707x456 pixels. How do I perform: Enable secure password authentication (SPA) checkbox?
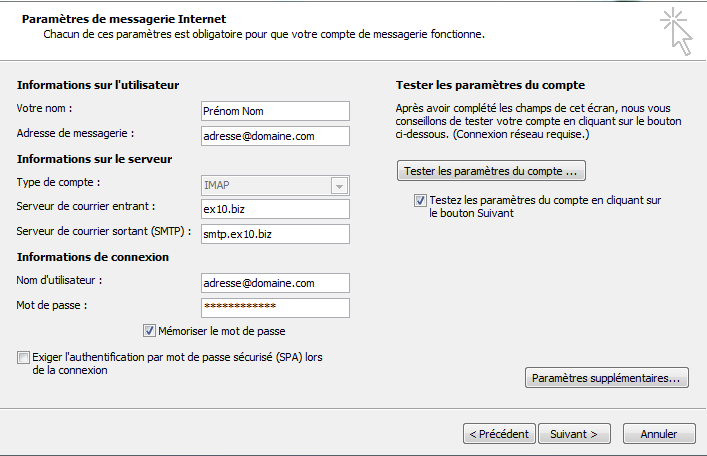pyautogui.click(x=23, y=357)
